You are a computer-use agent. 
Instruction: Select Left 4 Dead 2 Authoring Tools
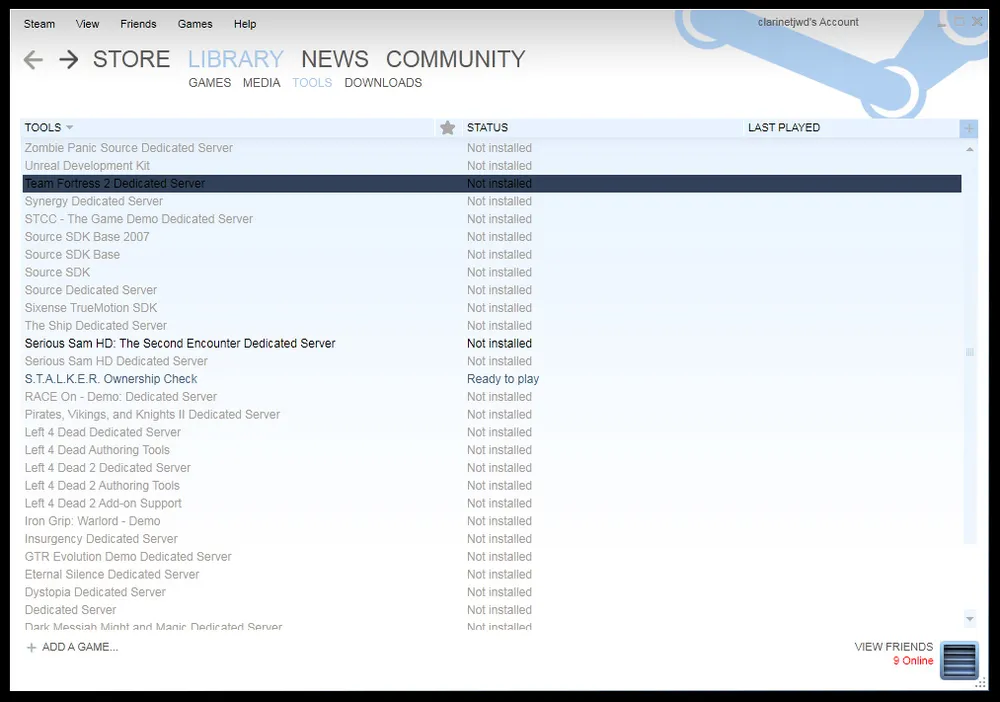click(102, 486)
